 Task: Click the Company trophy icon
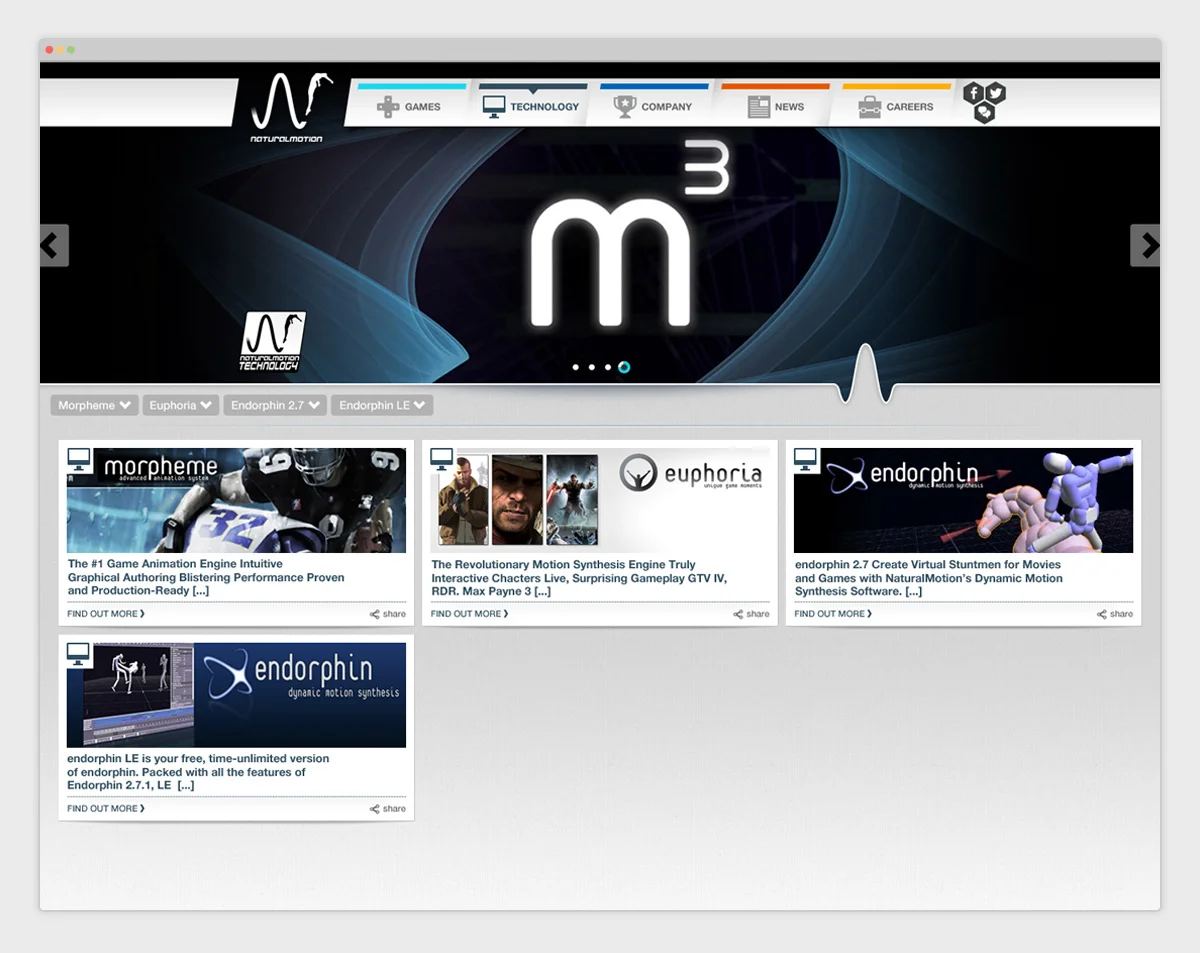[x=625, y=107]
